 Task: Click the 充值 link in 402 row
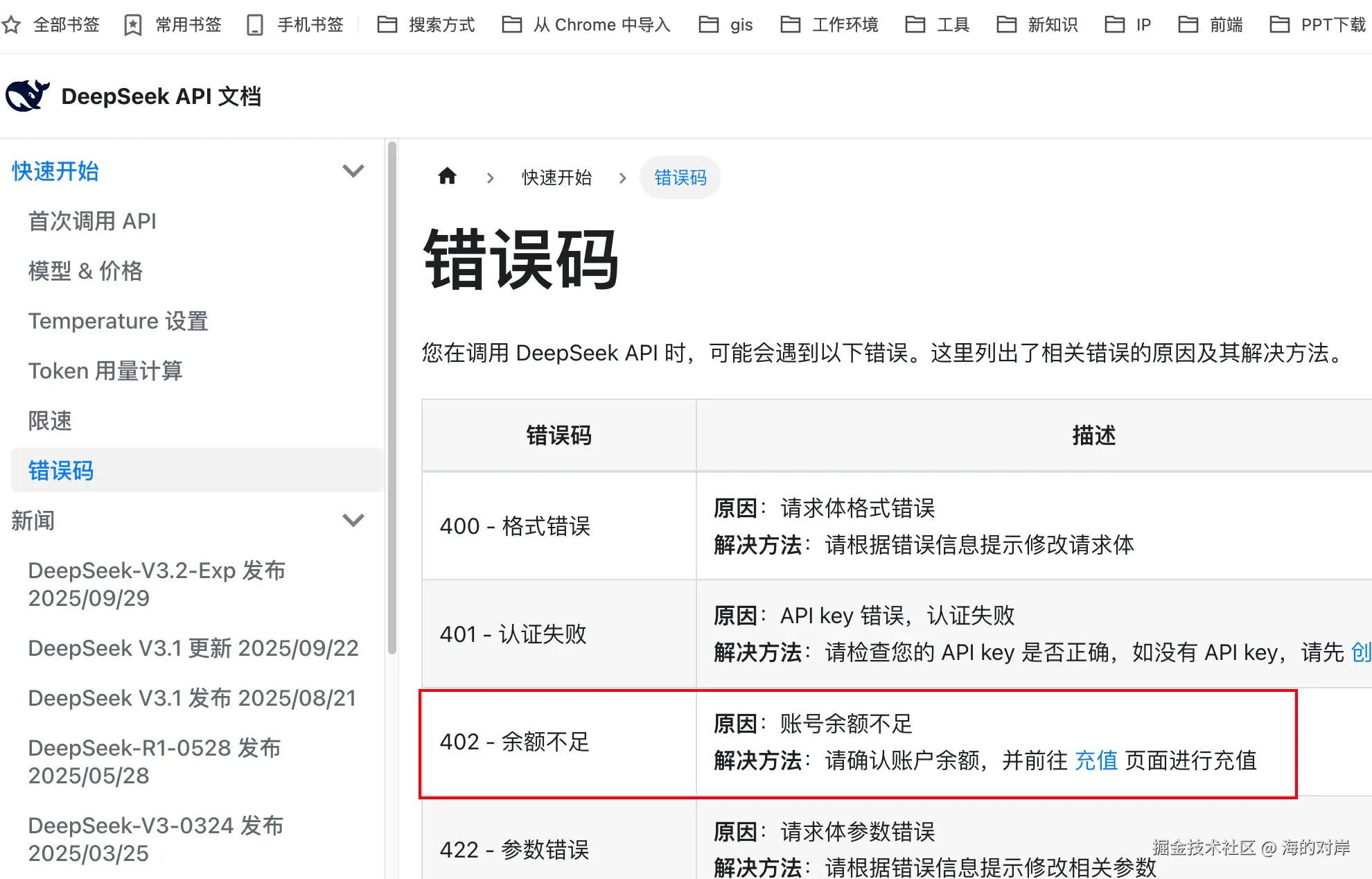pos(1096,760)
